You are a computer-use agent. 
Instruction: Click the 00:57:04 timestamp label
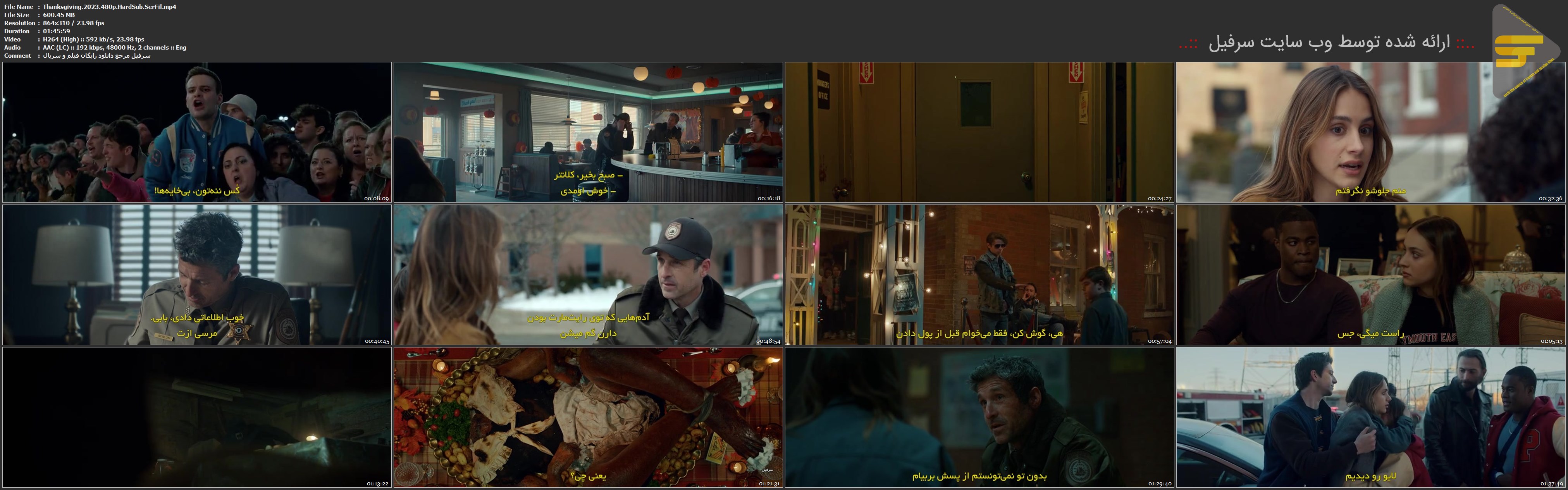(1160, 342)
